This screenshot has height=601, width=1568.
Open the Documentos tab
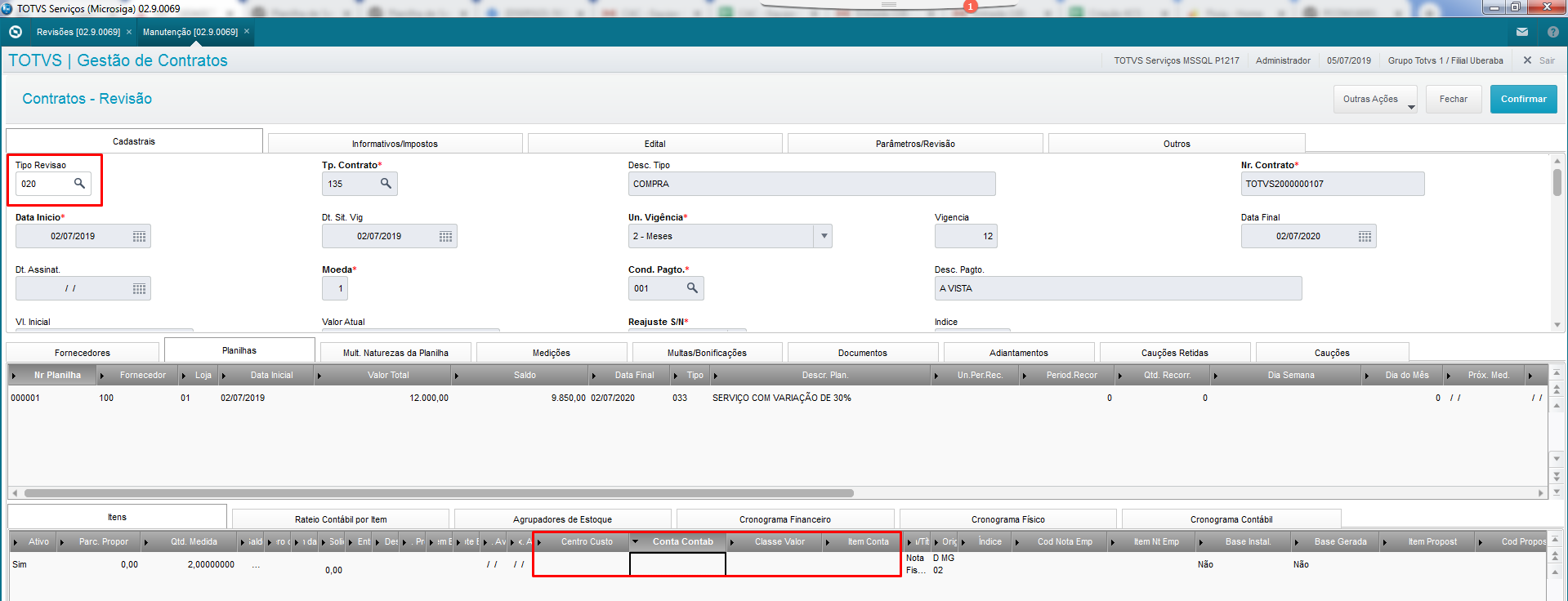click(x=862, y=353)
